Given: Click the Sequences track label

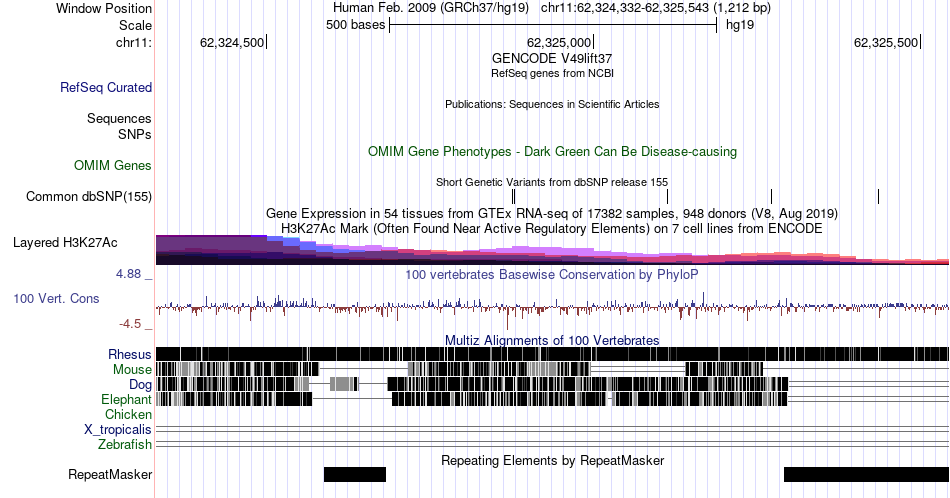Looking at the screenshot, I should click(x=119, y=118).
